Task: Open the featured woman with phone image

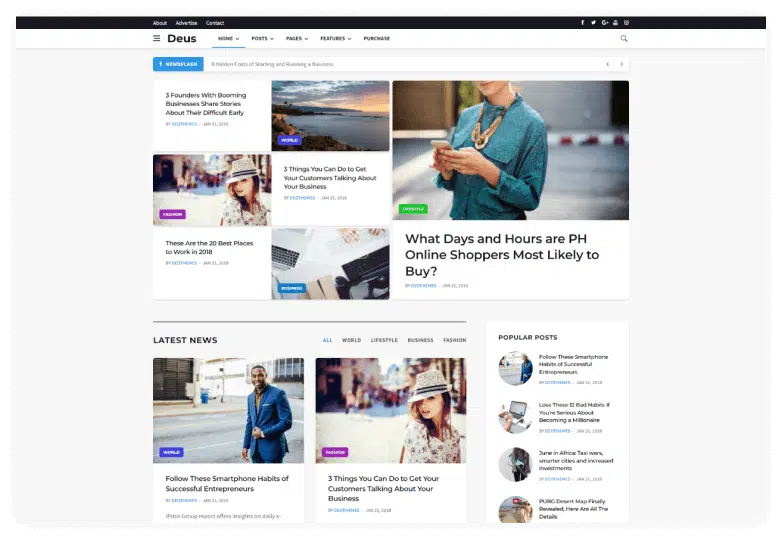Action: [510, 150]
